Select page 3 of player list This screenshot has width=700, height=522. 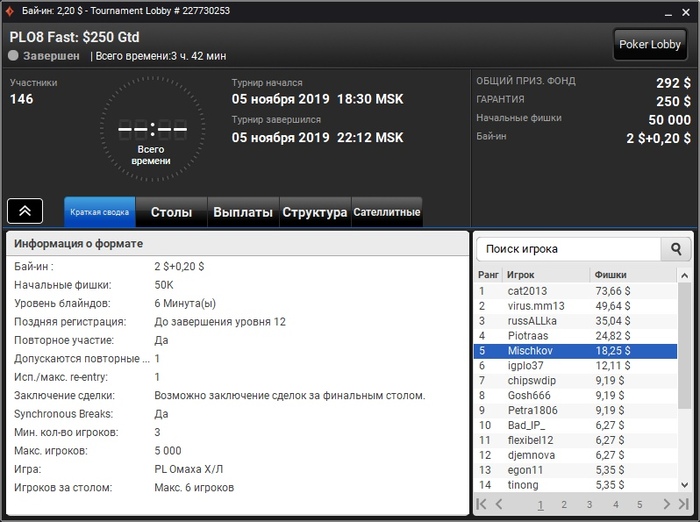click(589, 505)
